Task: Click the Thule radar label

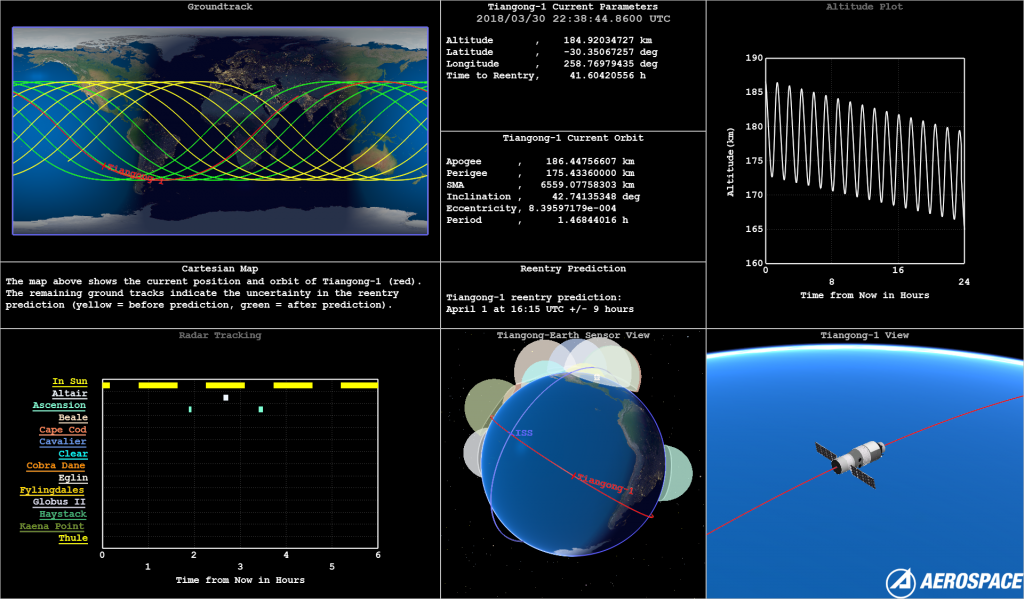Action: click(73, 538)
